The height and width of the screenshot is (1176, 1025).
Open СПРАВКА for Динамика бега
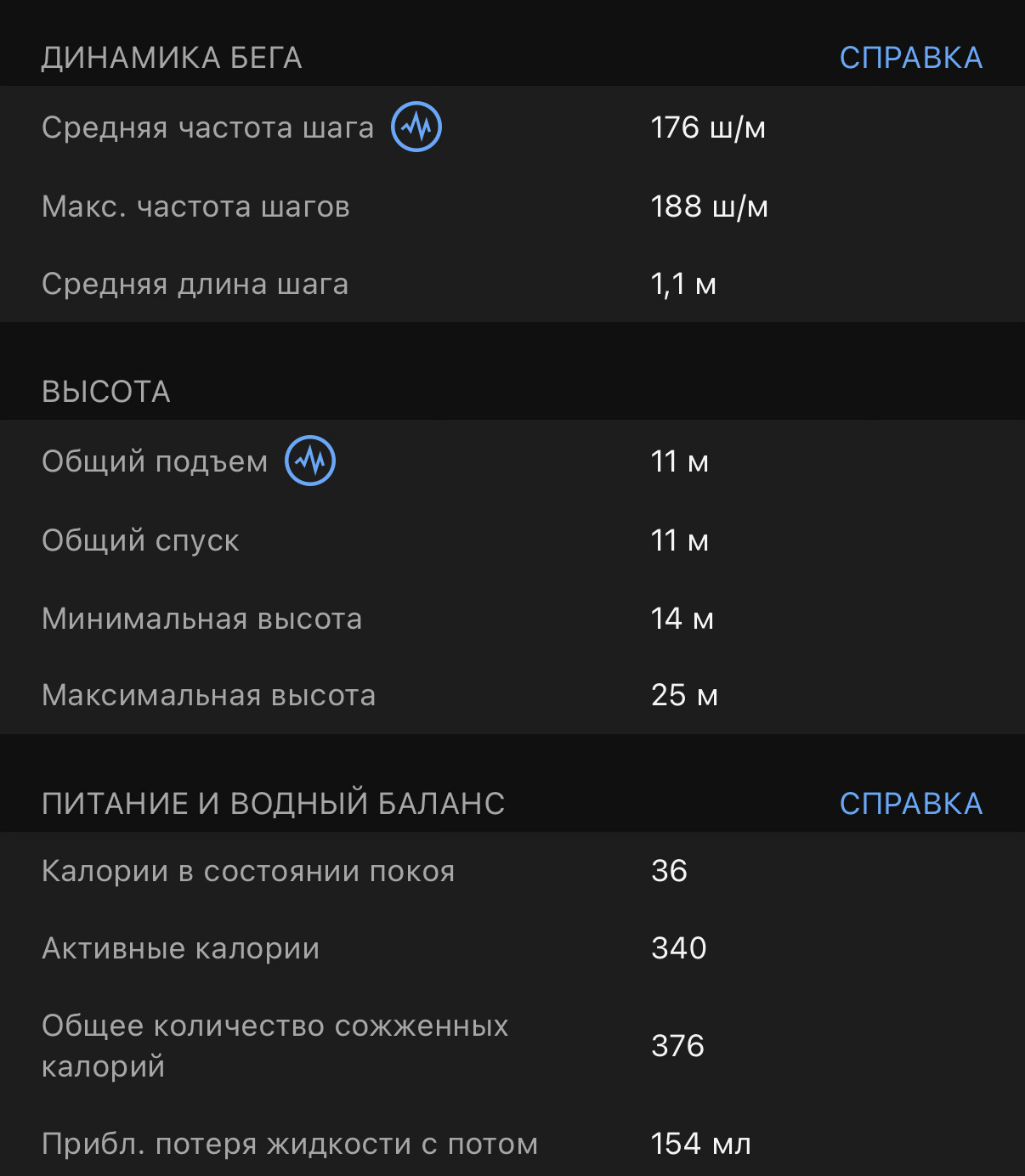(x=911, y=58)
